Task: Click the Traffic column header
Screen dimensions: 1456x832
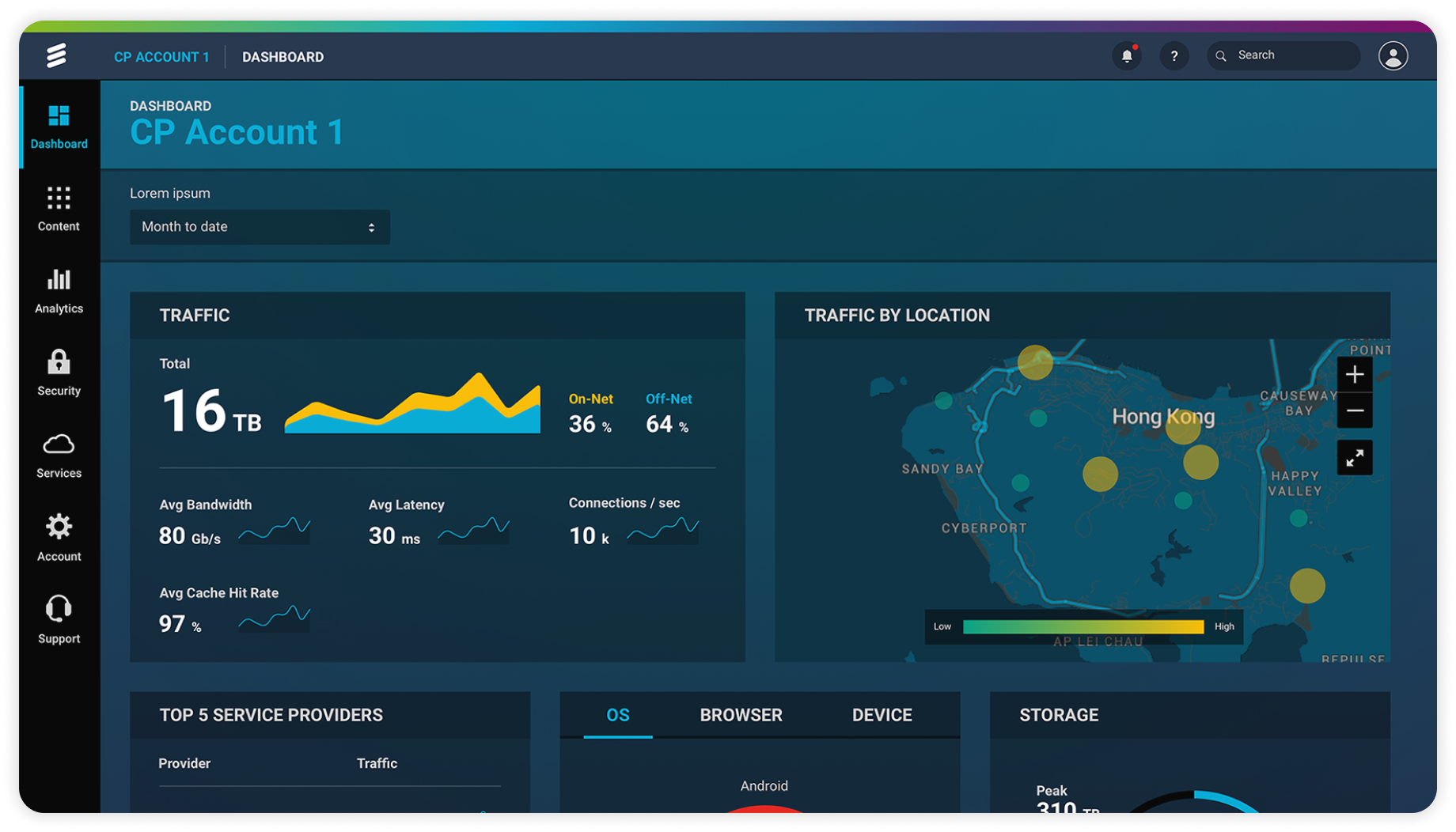Action: tap(377, 763)
